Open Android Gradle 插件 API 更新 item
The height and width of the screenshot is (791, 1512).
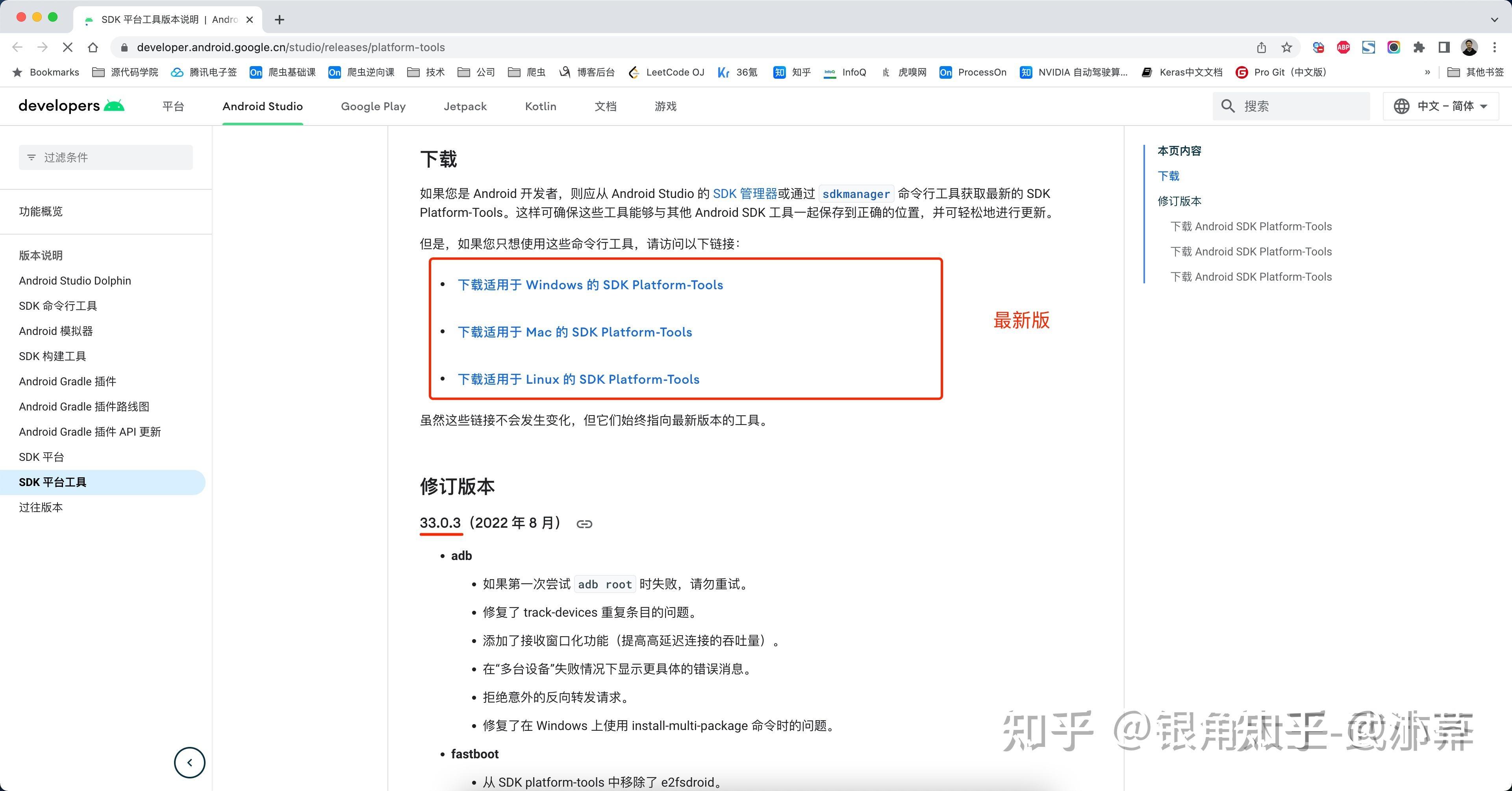tap(90, 432)
